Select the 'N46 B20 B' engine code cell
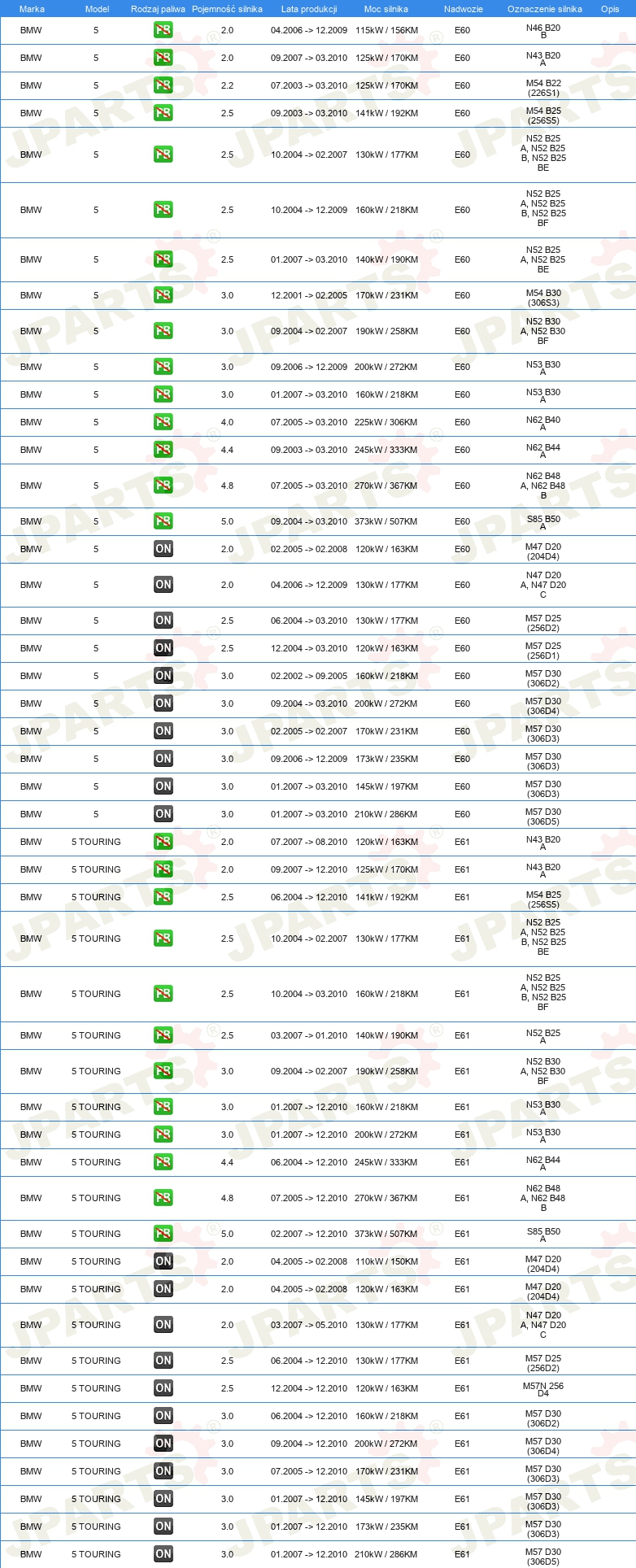This screenshot has width=636, height=1568. coord(543,31)
